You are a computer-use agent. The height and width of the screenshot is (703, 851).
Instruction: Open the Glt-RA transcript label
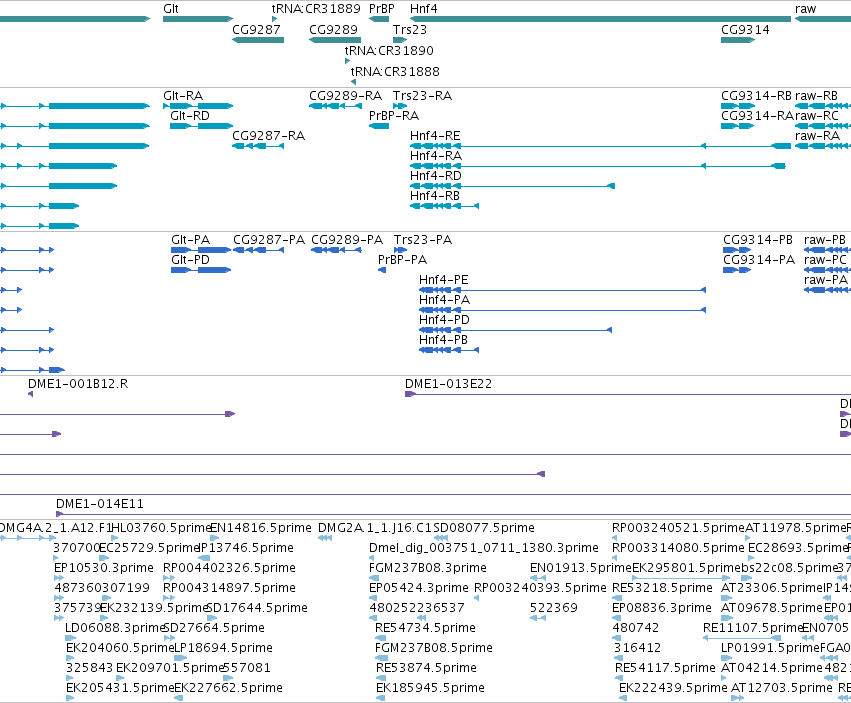[x=183, y=96]
